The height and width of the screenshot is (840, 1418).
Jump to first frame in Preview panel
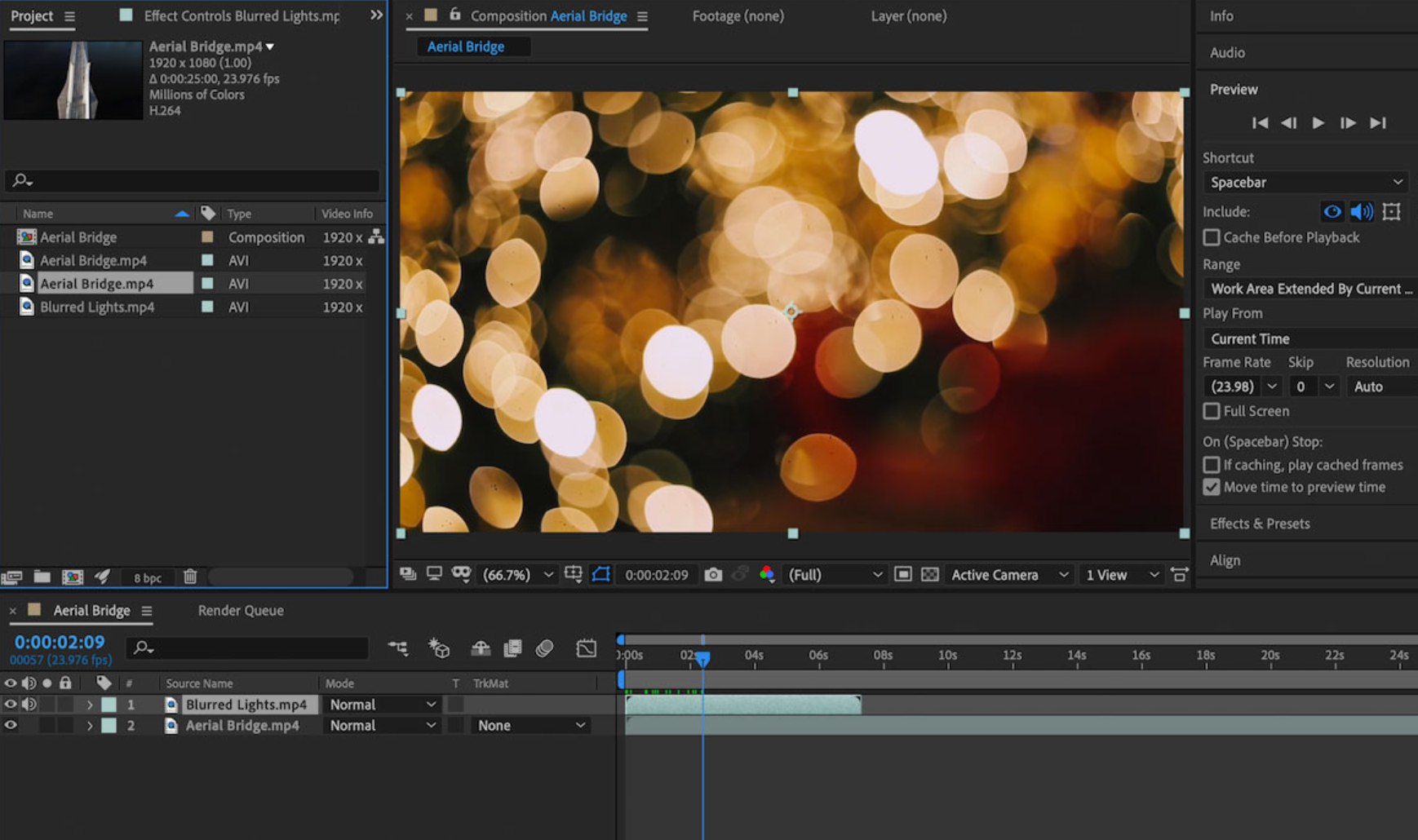[1260, 123]
